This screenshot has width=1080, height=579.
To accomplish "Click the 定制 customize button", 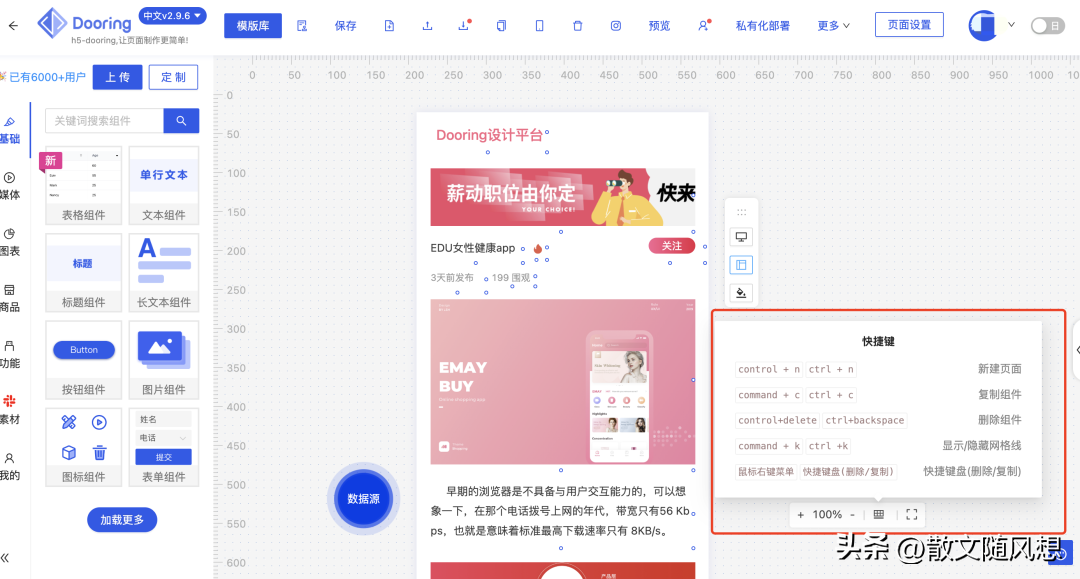I will (174, 77).
